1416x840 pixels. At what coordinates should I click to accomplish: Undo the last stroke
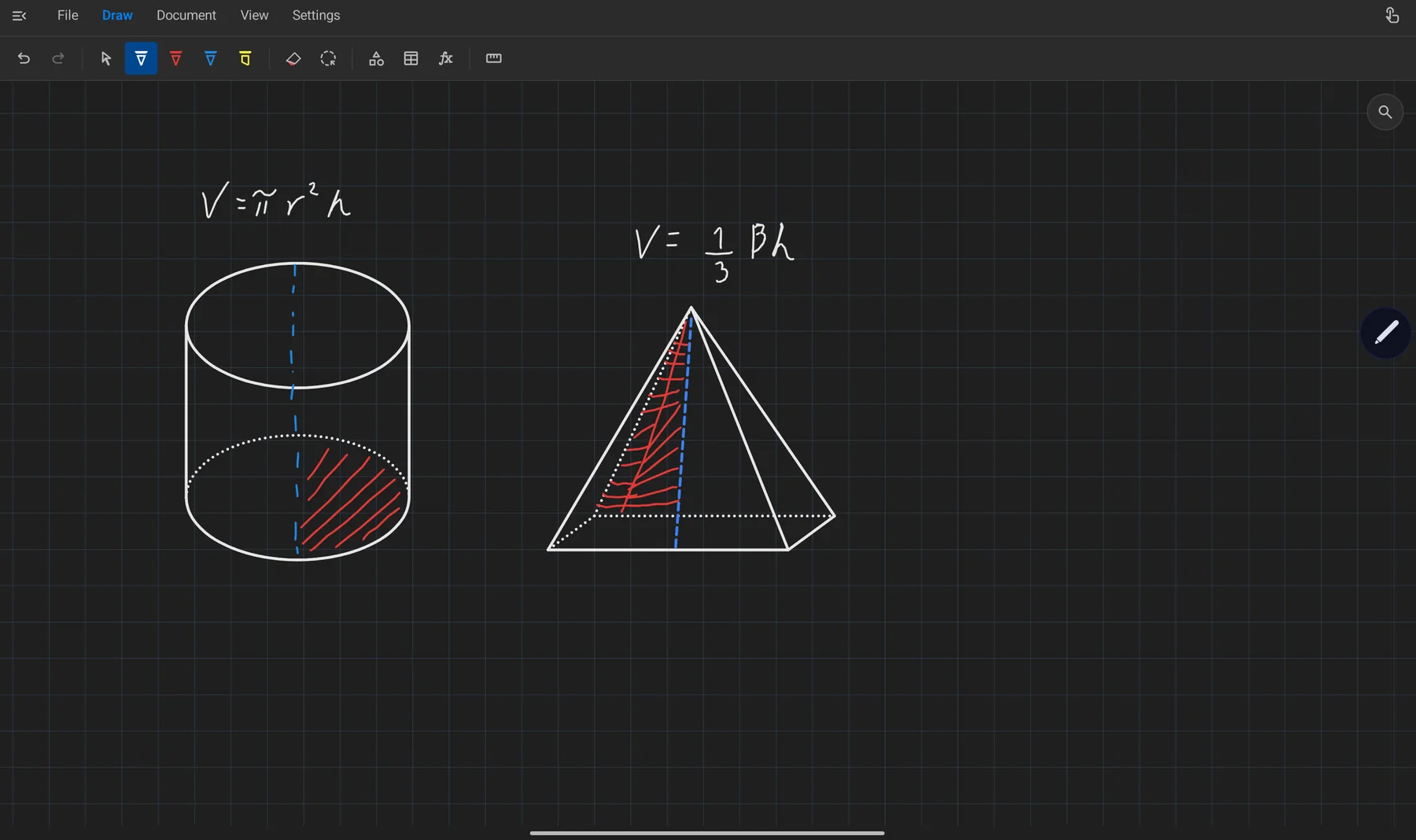(24, 58)
